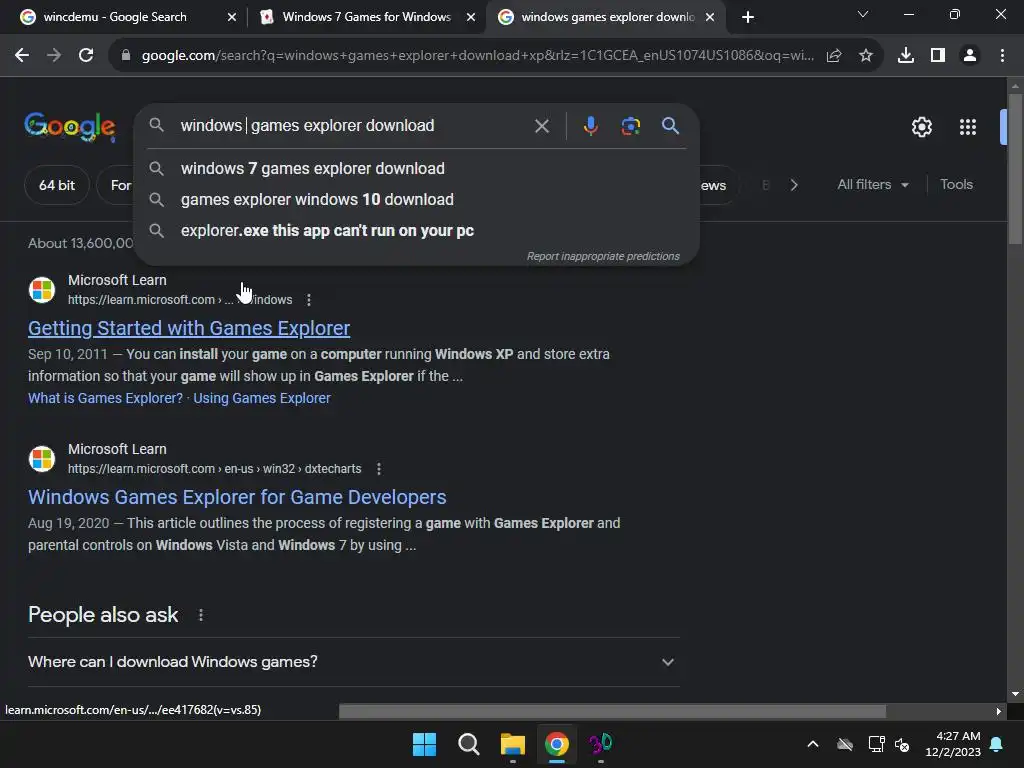The height and width of the screenshot is (768, 1024).
Task: Open the Tools button
Action: pyautogui.click(x=956, y=185)
